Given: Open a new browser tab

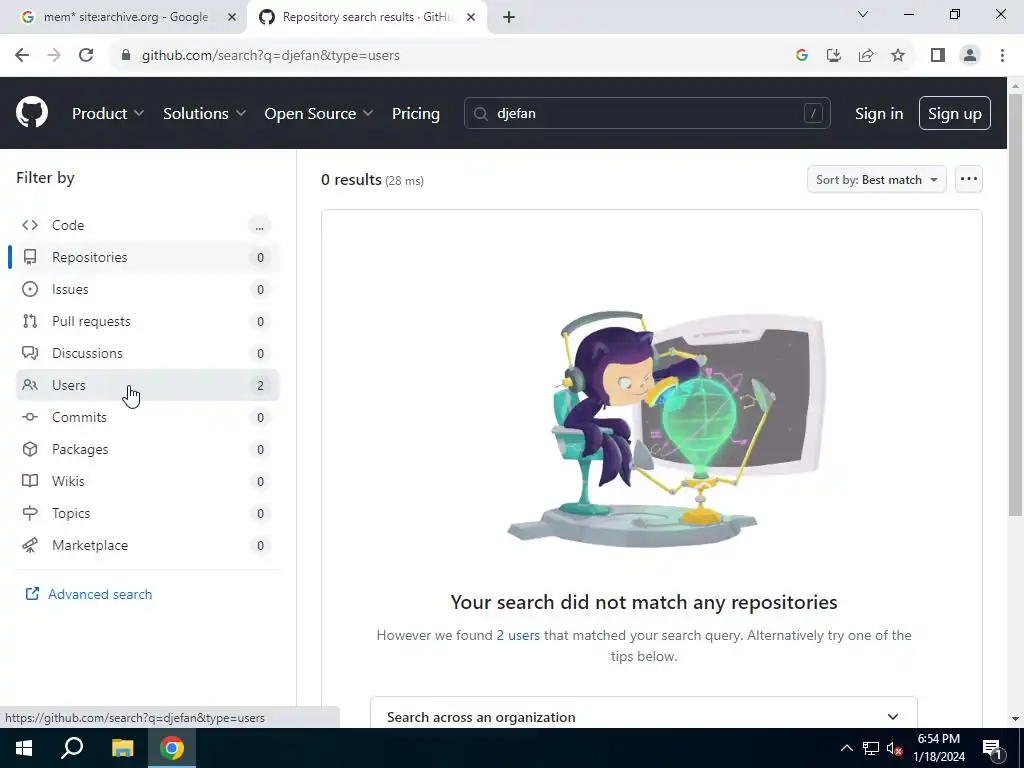Looking at the screenshot, I should click(509, 17).
